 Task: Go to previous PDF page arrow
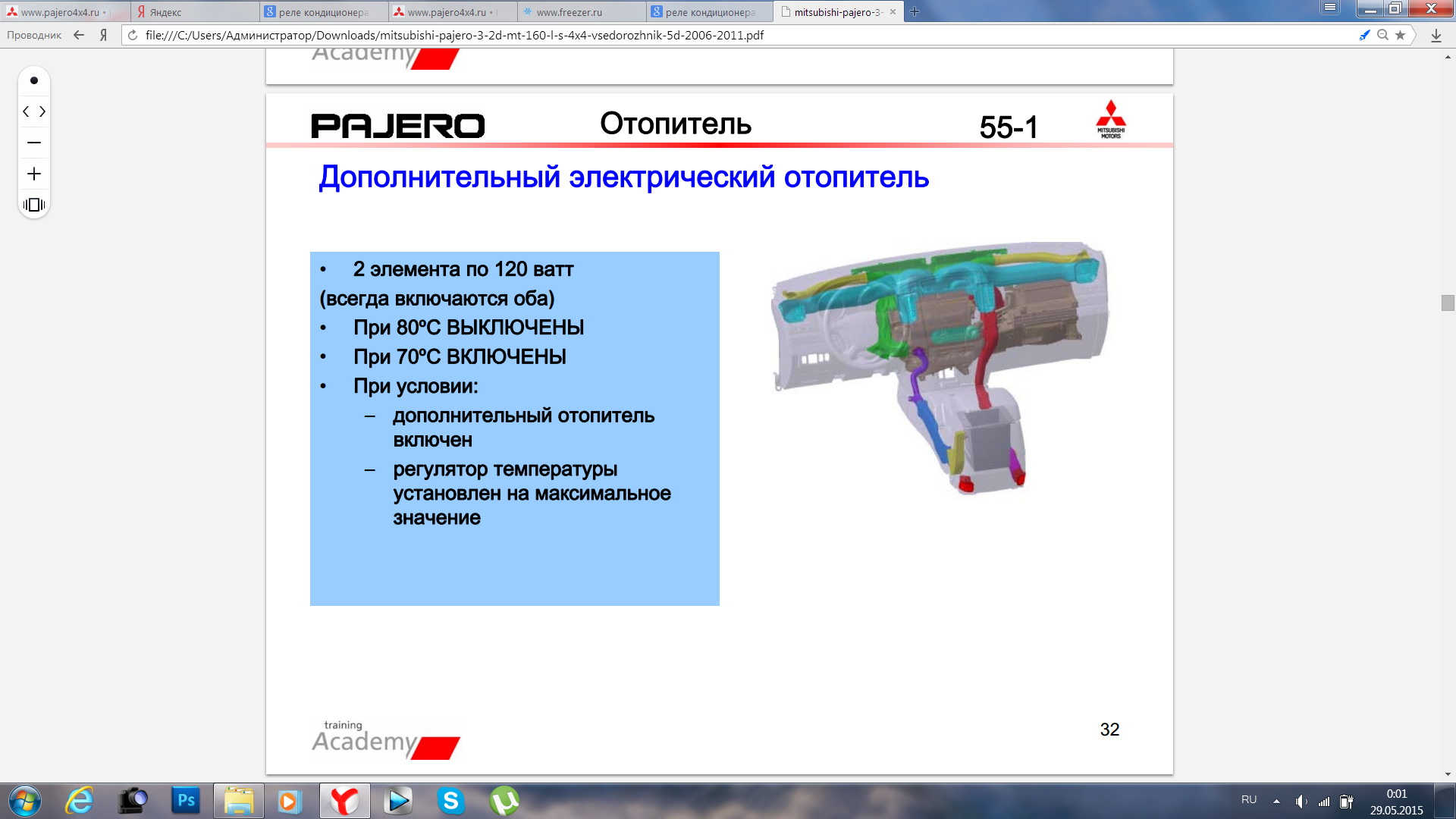[26, 111]
